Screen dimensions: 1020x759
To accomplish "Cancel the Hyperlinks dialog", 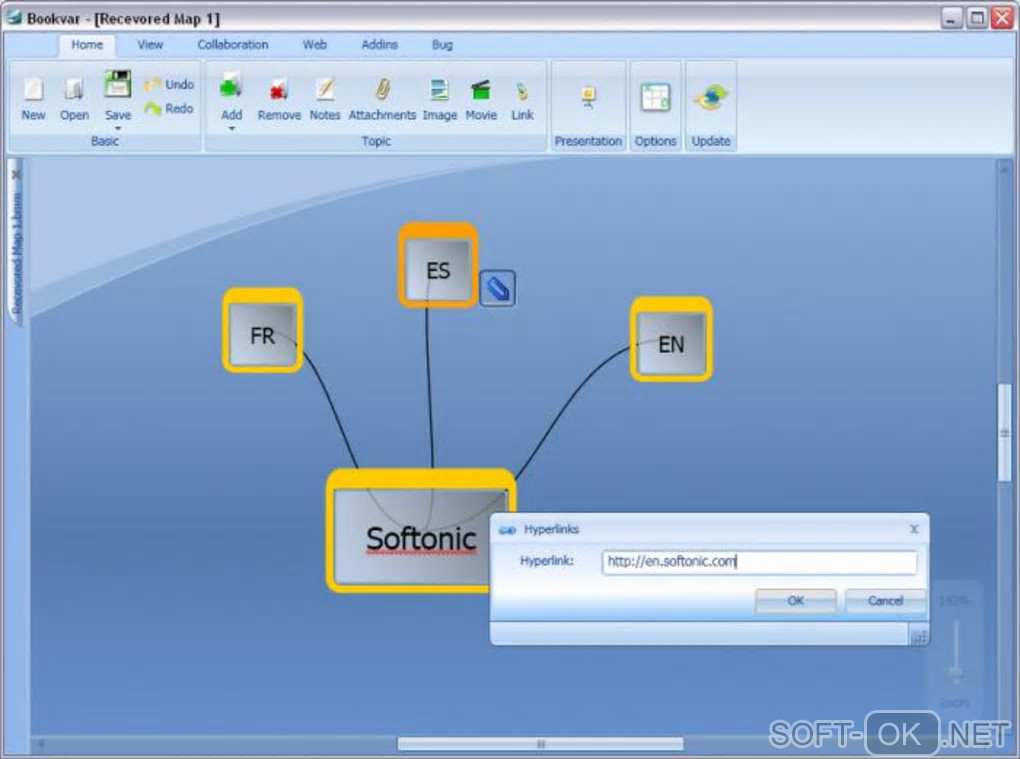I will (885, 601).
